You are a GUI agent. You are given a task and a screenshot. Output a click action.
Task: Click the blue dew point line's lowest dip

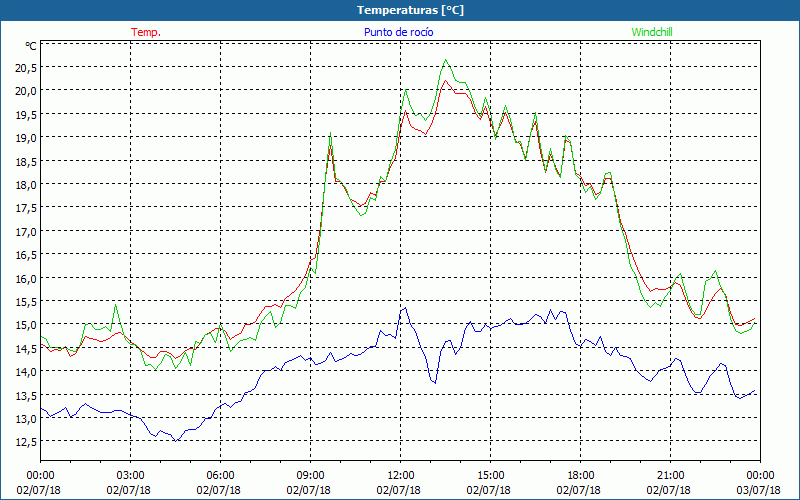[174, 440]
